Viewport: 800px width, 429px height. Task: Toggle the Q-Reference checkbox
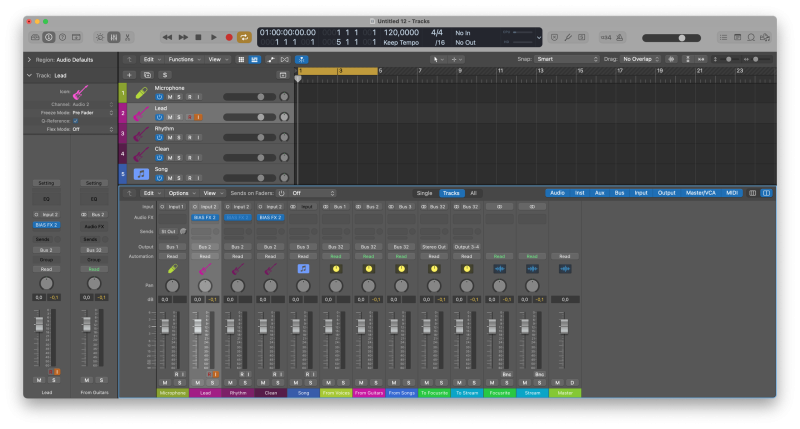(75, 120)
